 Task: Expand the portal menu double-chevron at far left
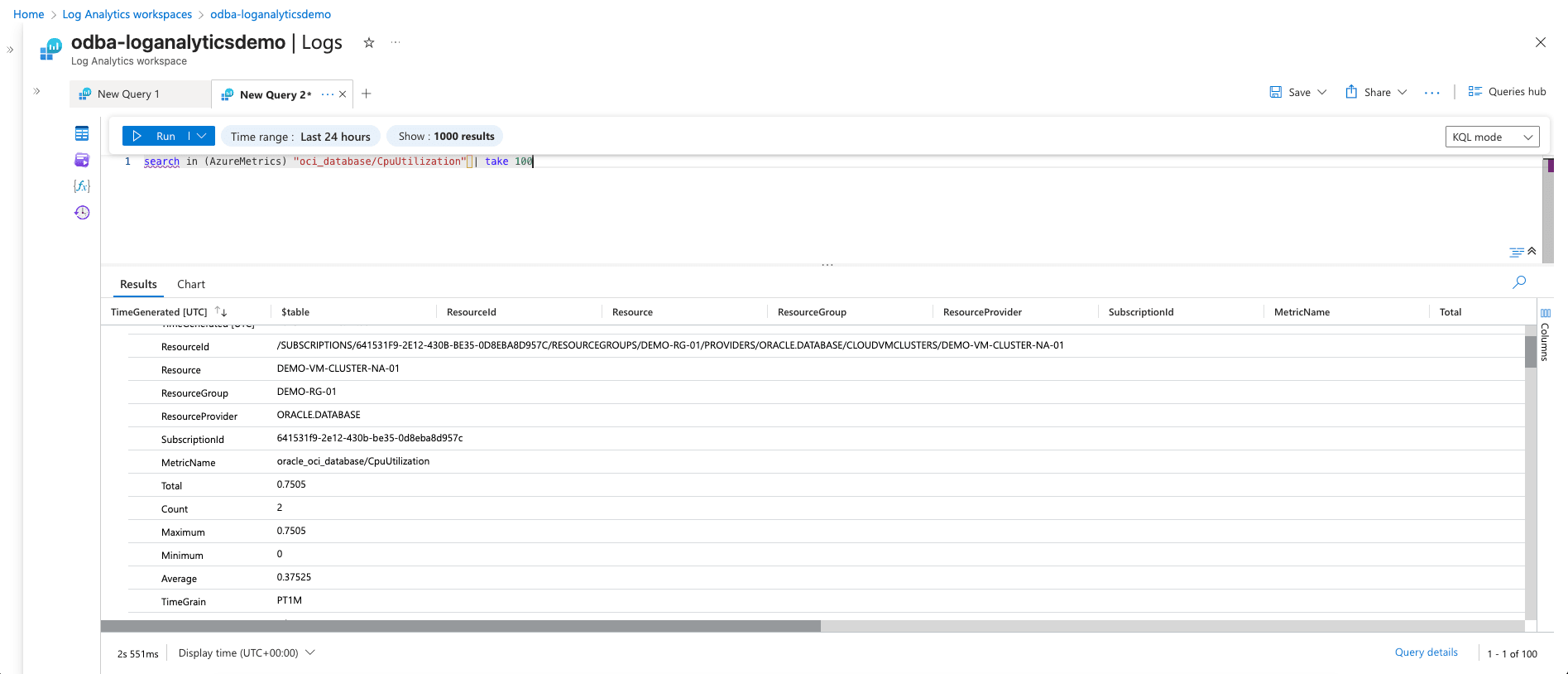[10, 50]
